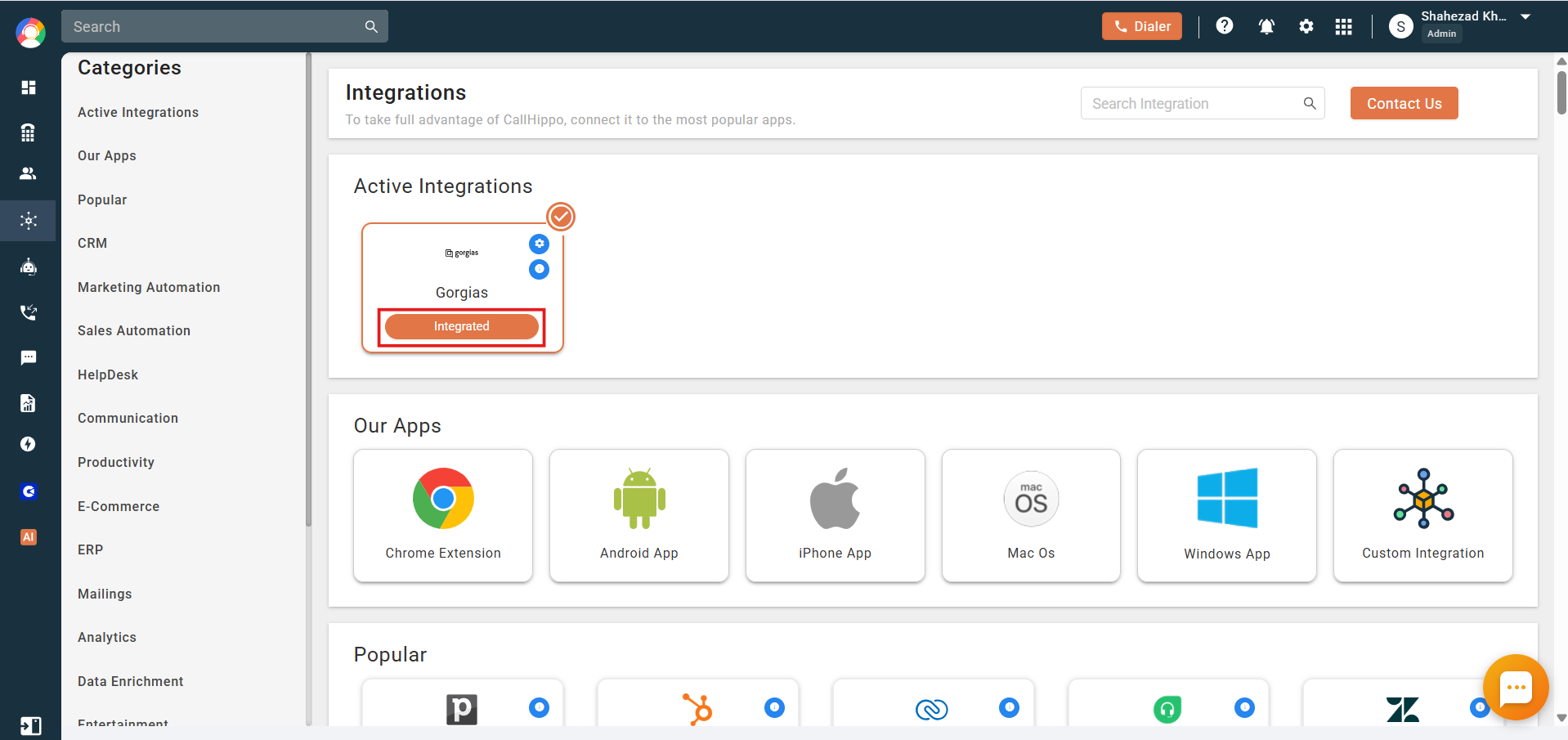Open the call logs phone-arrows sidebar icon
Image resolution: width=1568 pixels, height=740 pixels.
[29, 312]
